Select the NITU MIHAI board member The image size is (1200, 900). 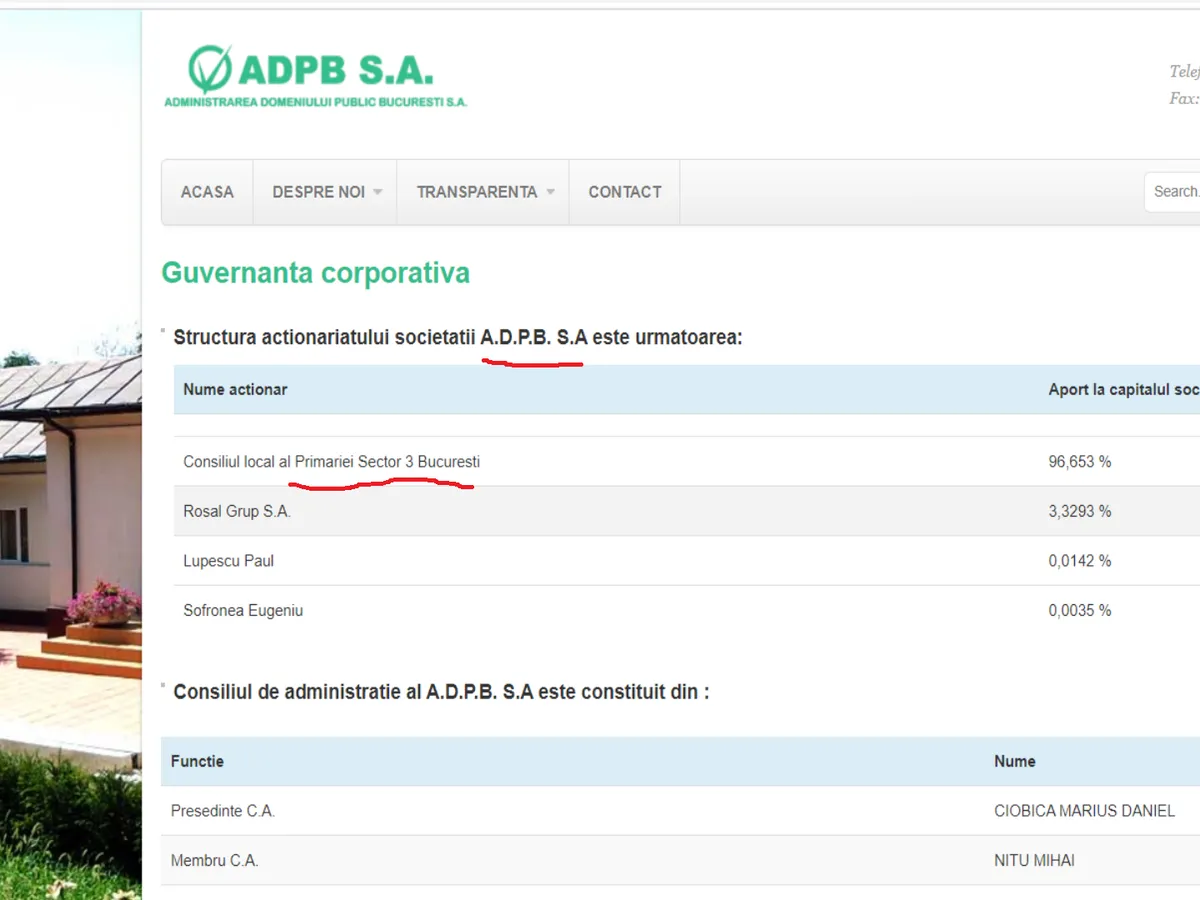pos(1034,860)
